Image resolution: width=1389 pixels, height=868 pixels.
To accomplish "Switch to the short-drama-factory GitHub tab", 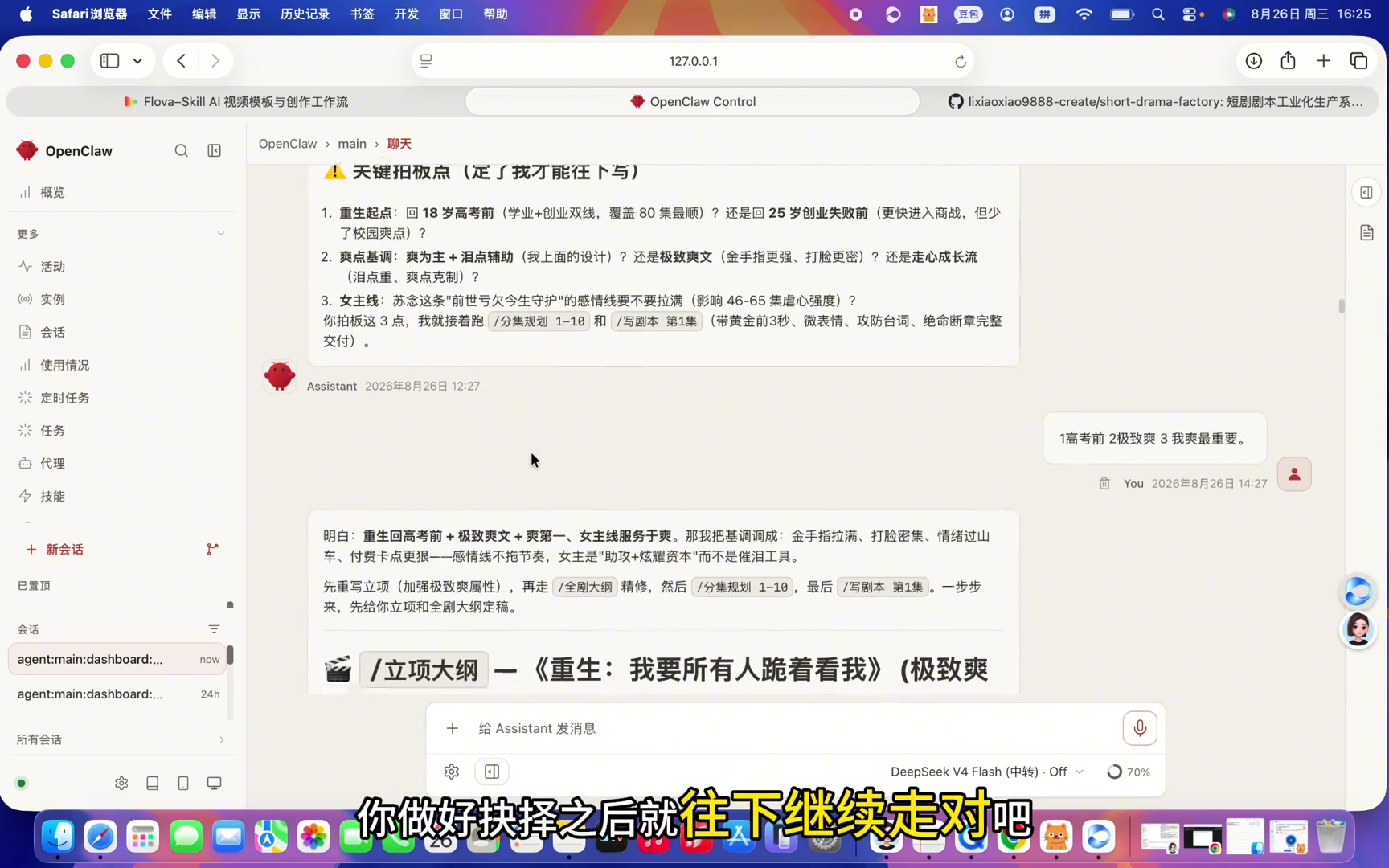I will [1154, 101].
